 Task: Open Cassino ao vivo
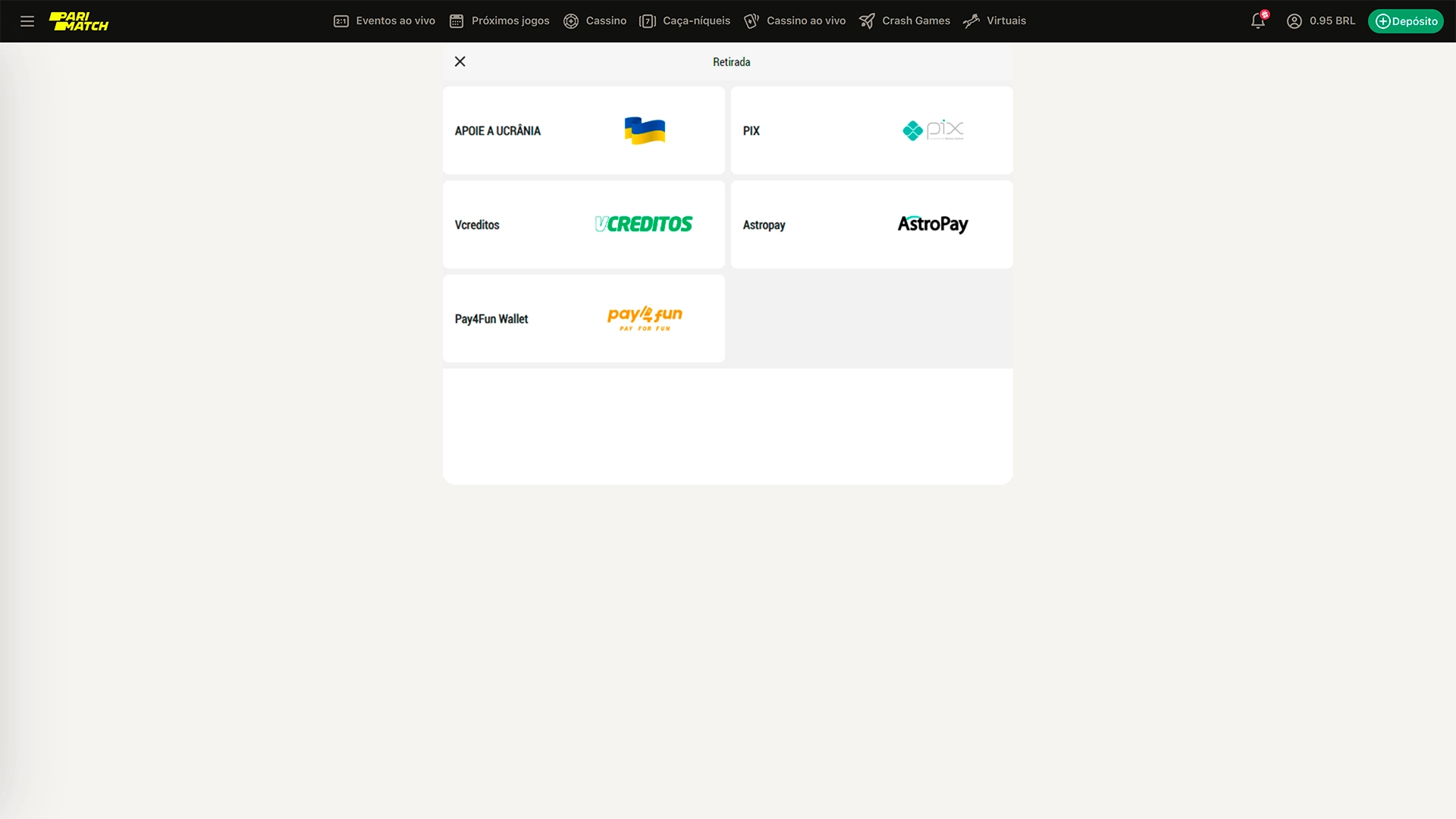point(806,21)
